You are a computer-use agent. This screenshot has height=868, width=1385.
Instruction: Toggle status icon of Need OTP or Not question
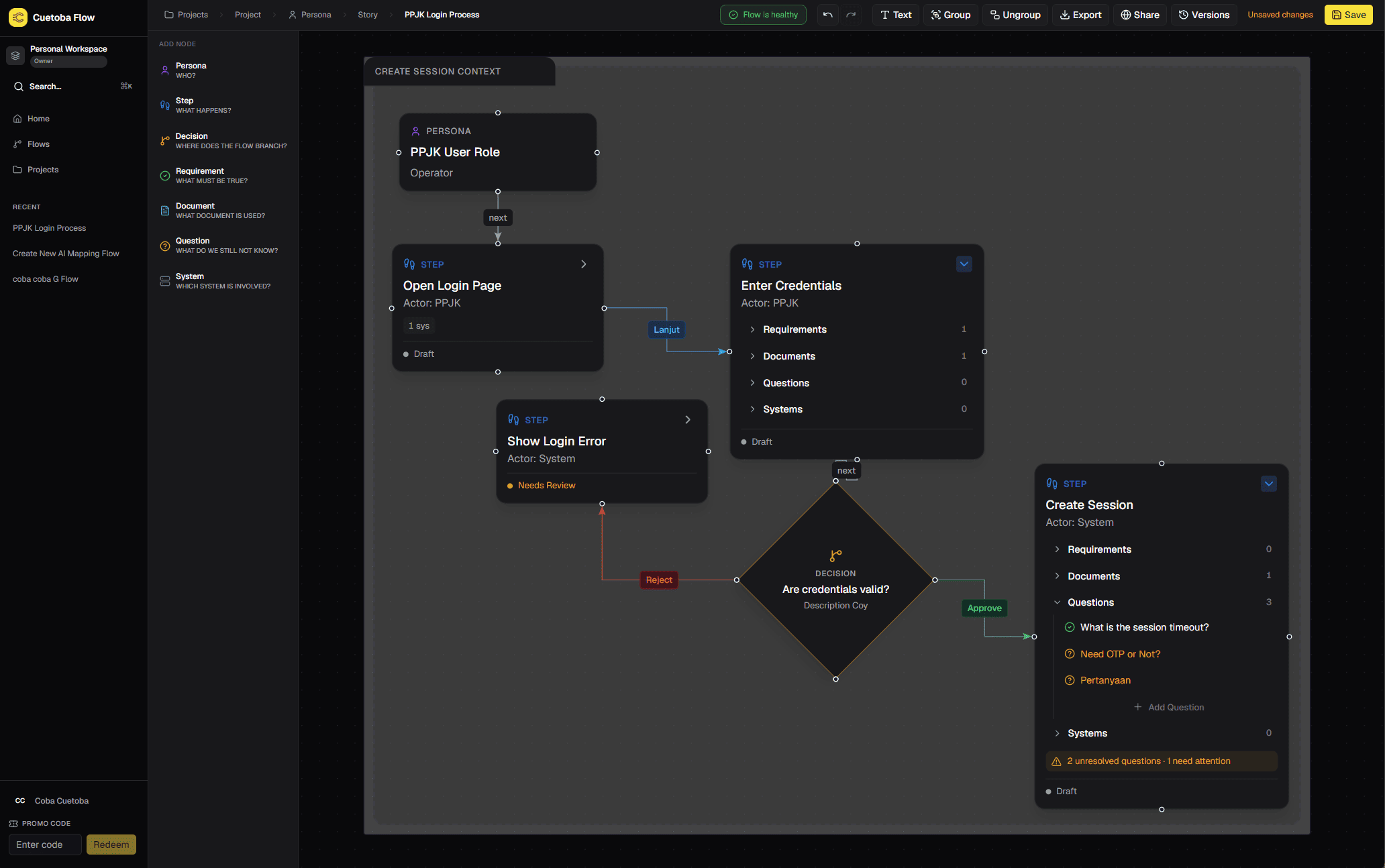1070,654
